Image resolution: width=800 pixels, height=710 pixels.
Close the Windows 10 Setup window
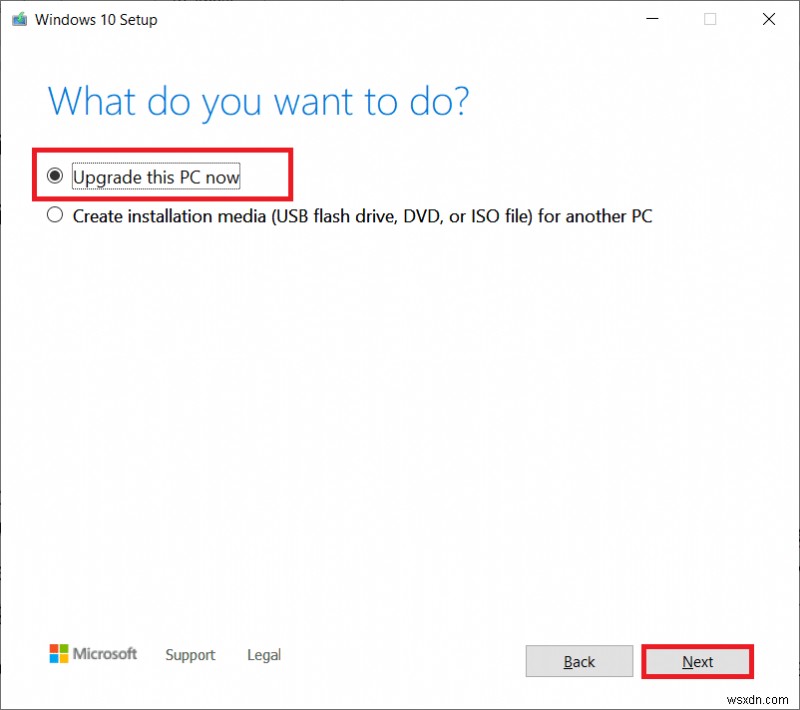(768, 19)
